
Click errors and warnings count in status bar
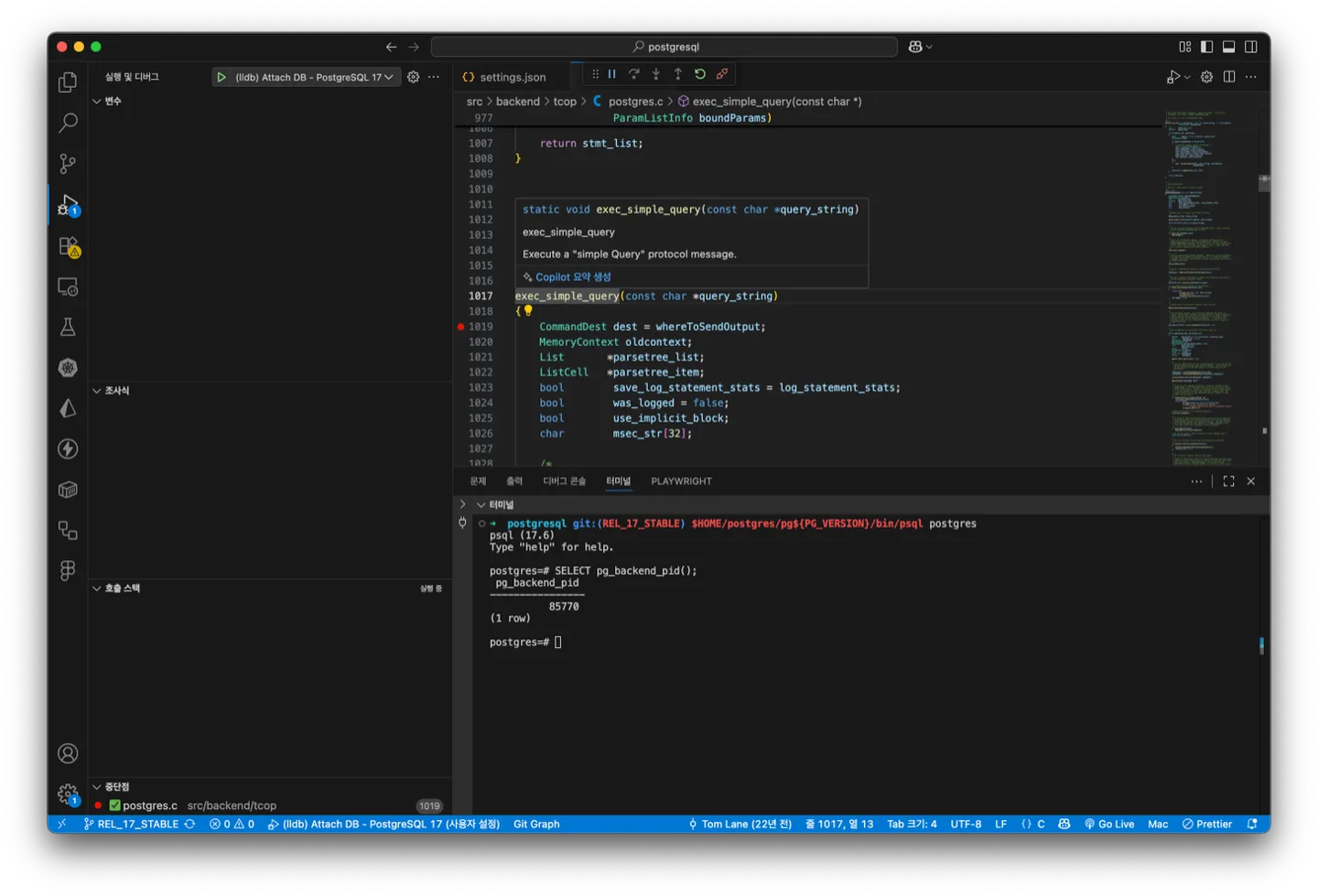[232, 824]
